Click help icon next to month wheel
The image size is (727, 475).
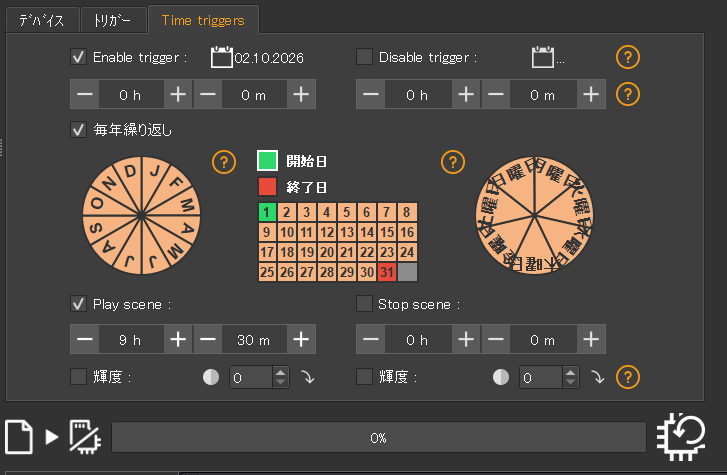(x=225, y=161)
